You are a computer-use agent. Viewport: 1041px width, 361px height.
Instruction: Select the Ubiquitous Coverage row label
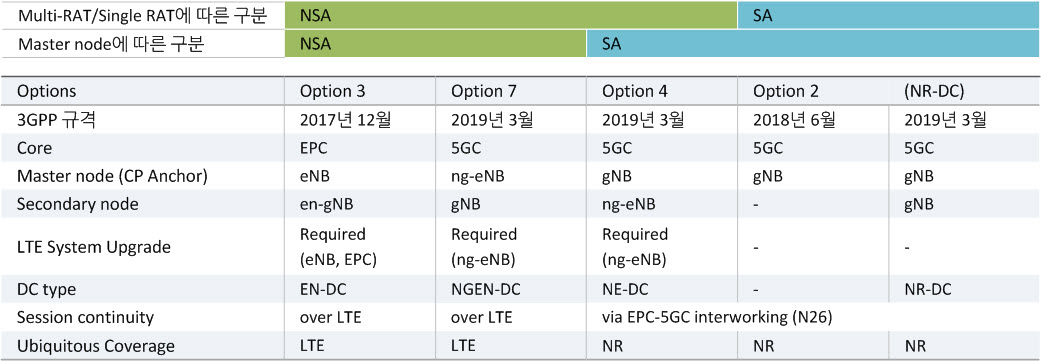point(96,346)
